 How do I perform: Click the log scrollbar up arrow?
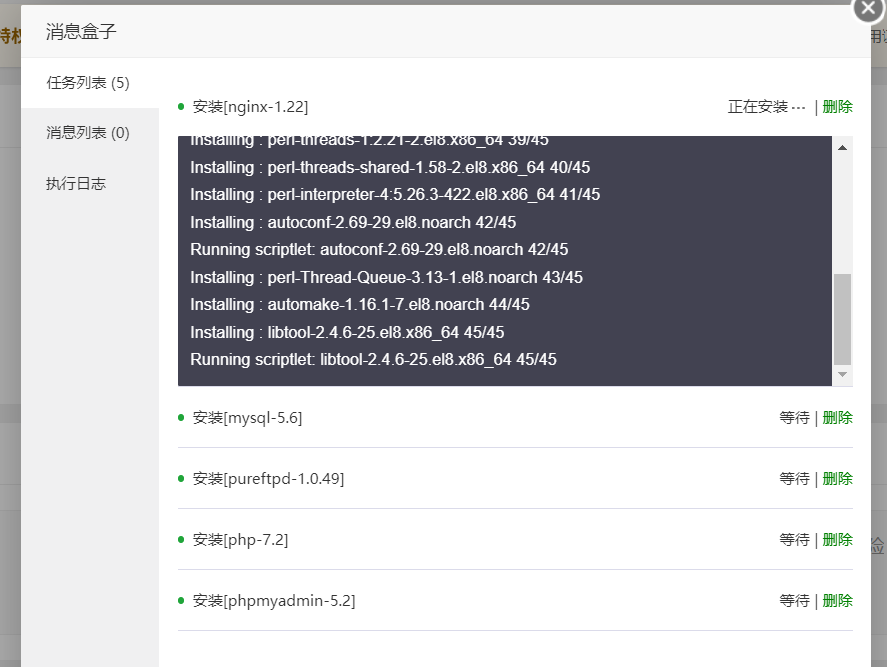(842, 148)
